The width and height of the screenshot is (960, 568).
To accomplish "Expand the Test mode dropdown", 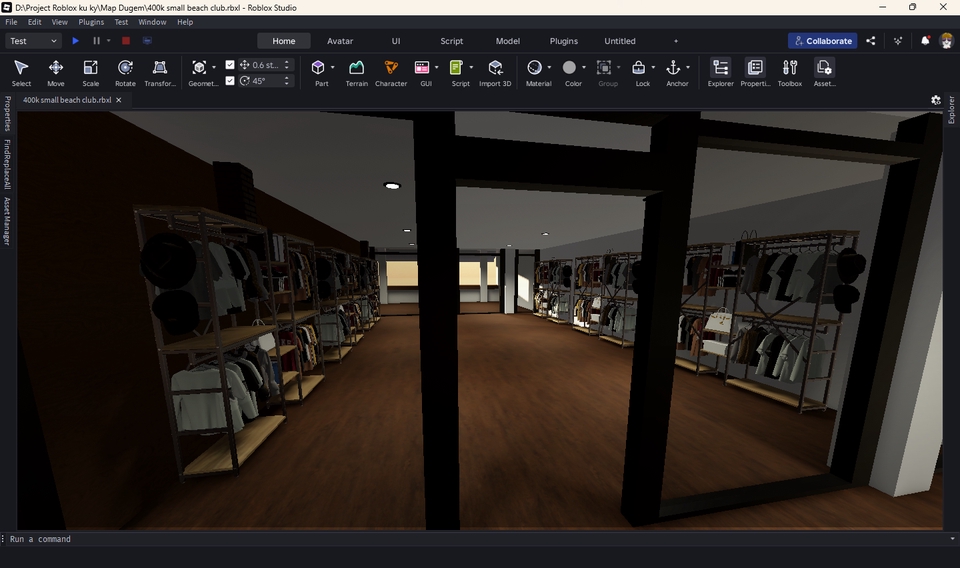I will (x=34, y=41).
